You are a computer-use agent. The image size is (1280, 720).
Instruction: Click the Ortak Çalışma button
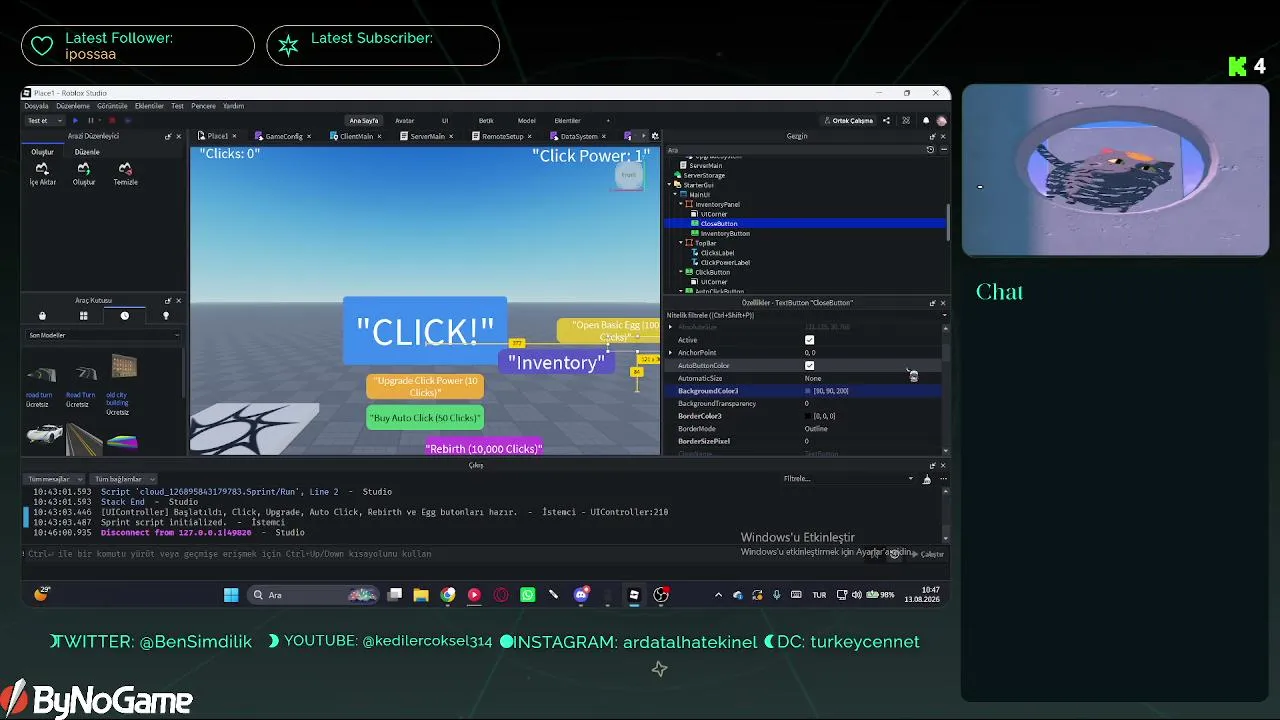[x=848, y=120]
